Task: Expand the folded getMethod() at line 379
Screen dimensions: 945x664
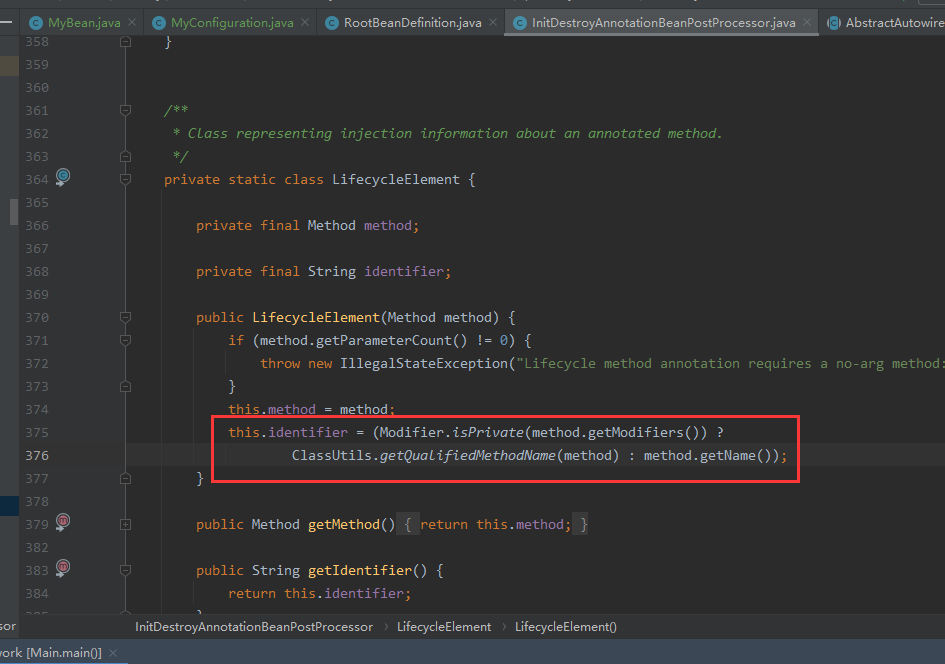Action: [x=125, y=524]
